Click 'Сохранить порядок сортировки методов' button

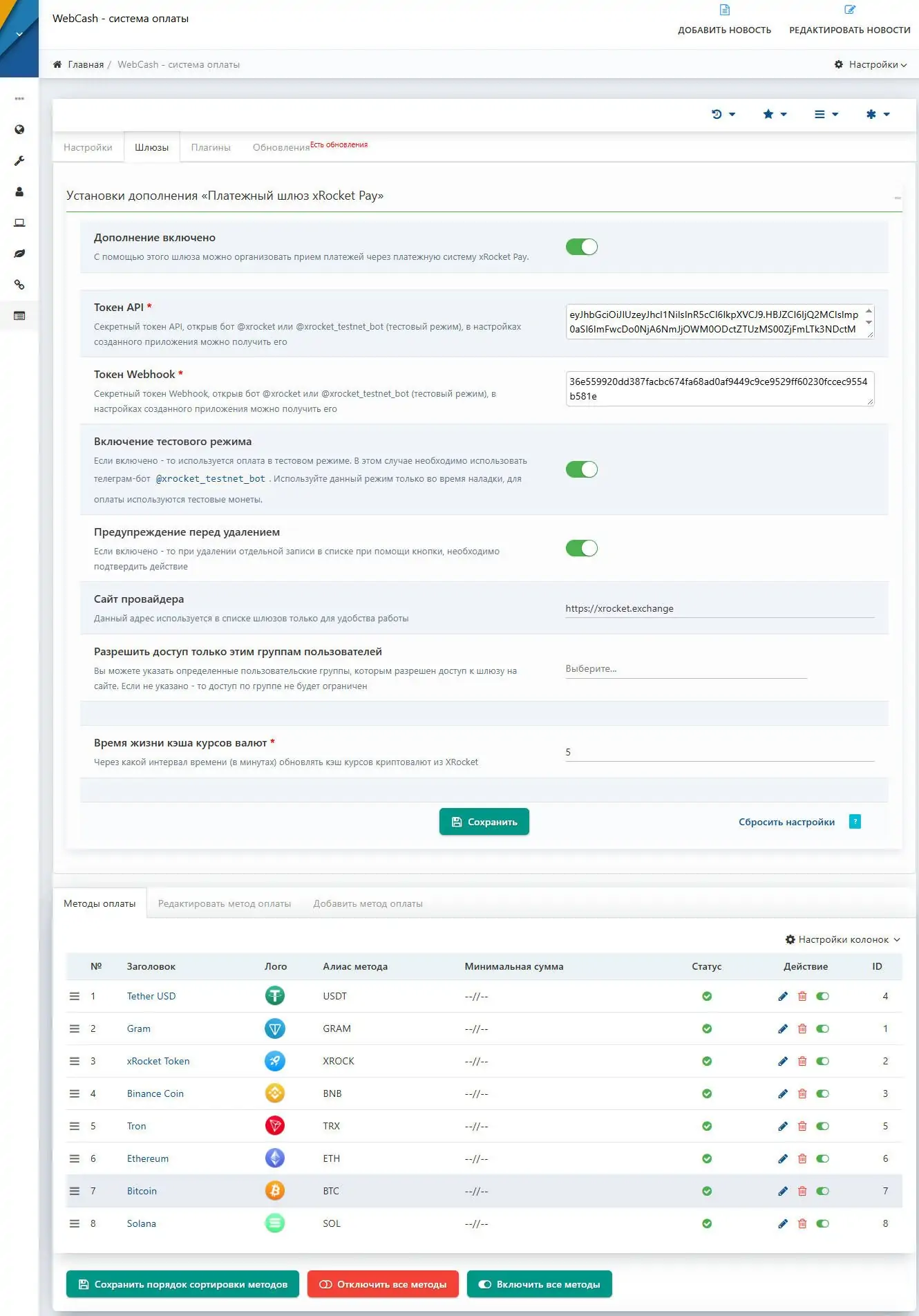pos(182,1284)
